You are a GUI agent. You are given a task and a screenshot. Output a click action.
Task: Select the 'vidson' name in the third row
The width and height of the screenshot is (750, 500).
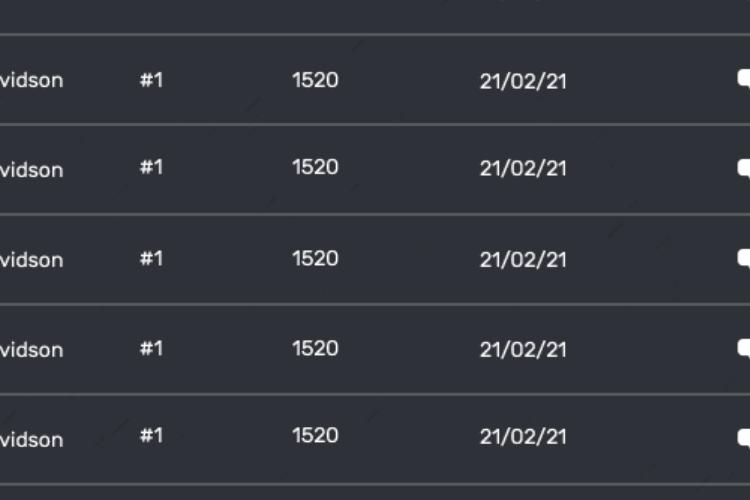32,260
